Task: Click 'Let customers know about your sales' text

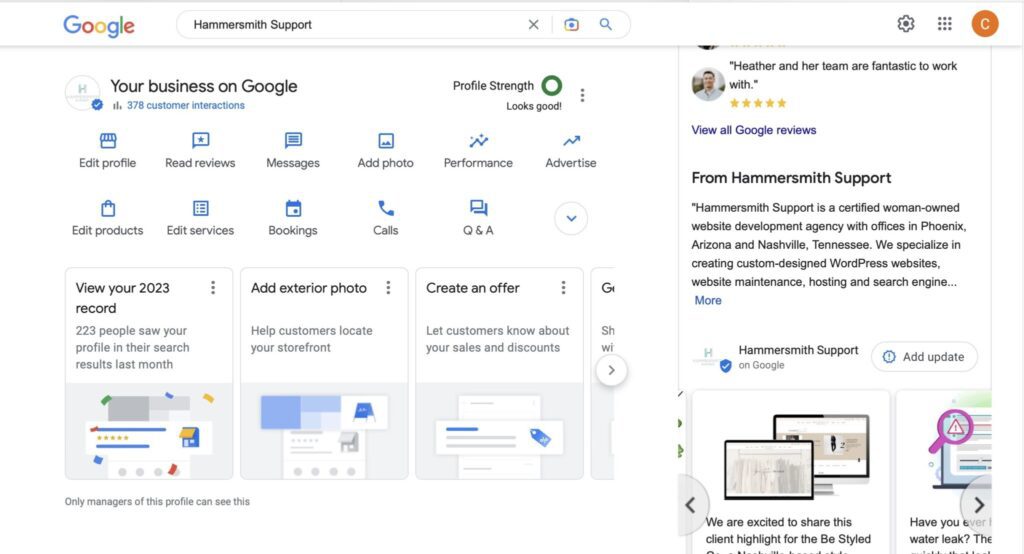Action: [x=498, y=339]
